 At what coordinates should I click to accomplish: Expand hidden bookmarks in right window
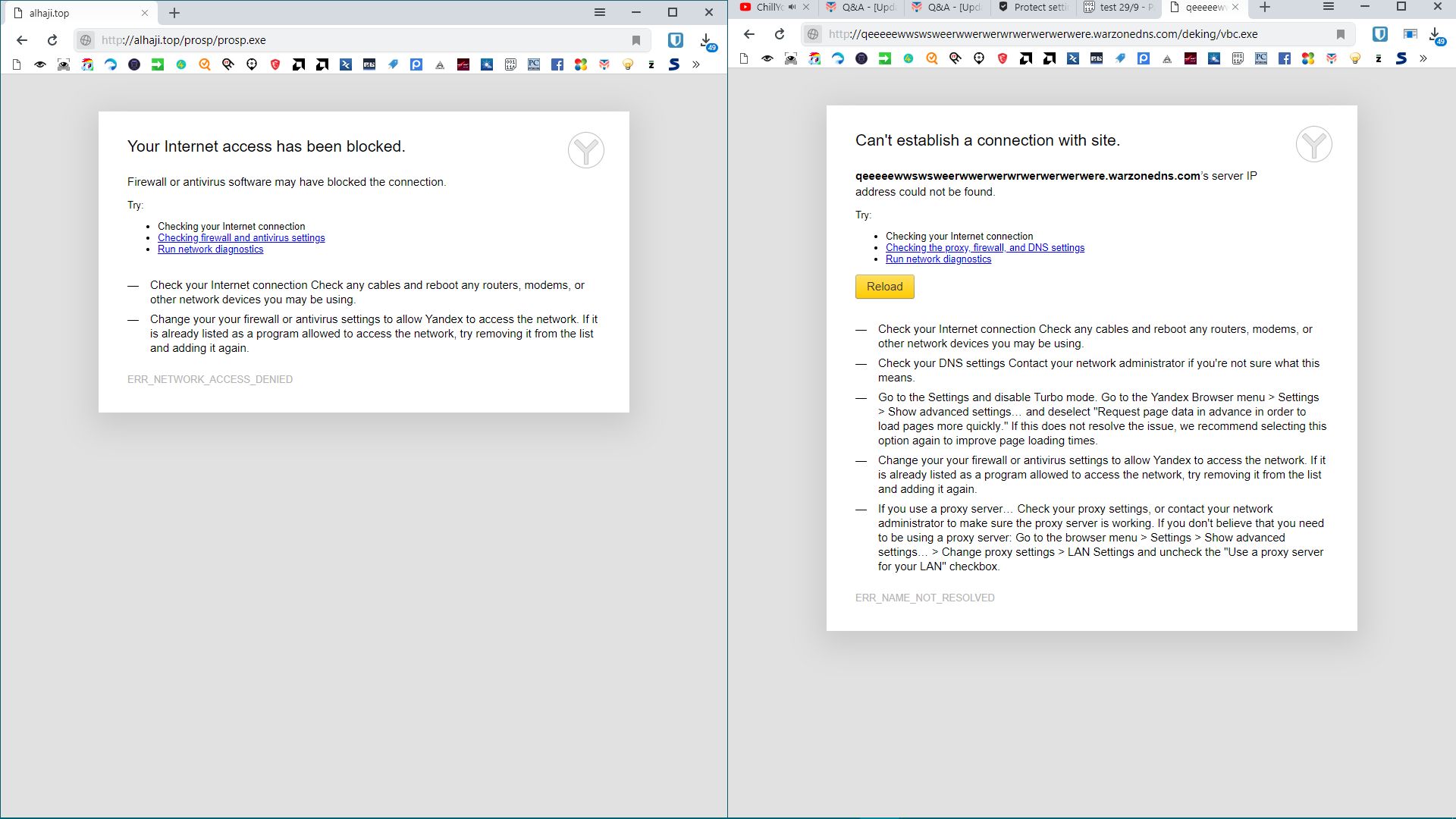click(1423, 58)
